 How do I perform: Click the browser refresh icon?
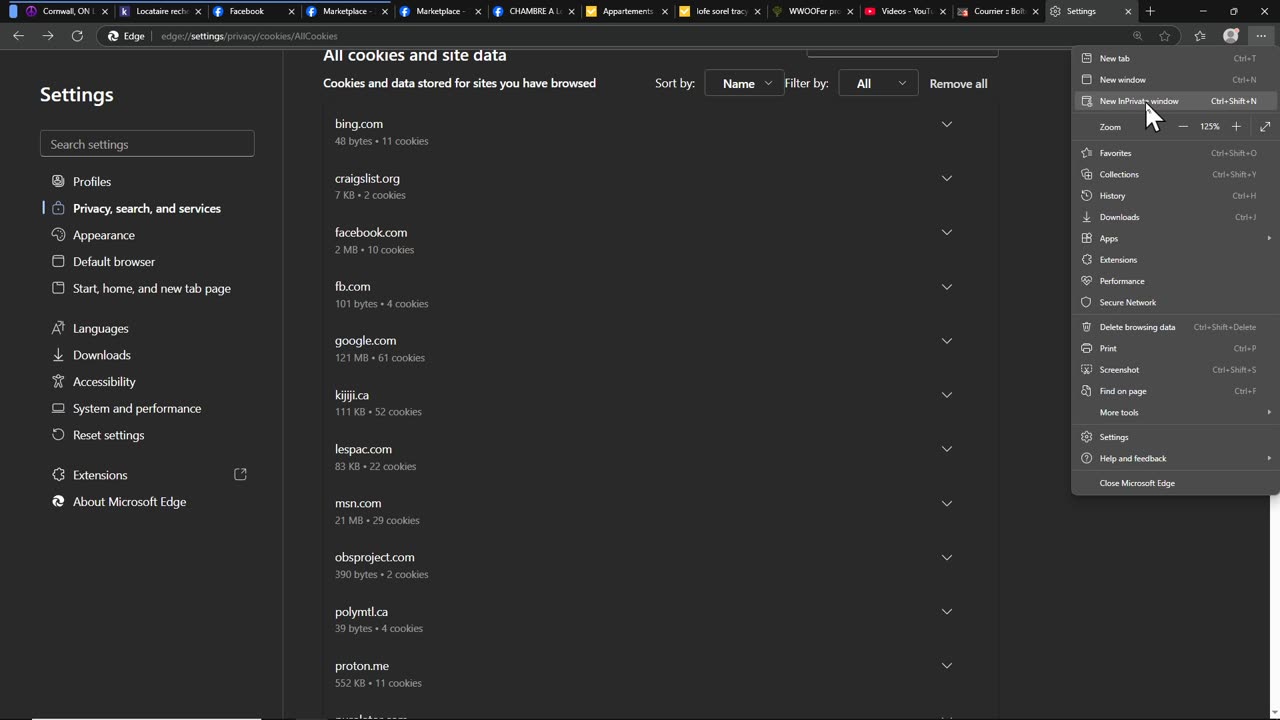[x=77, y=36]
